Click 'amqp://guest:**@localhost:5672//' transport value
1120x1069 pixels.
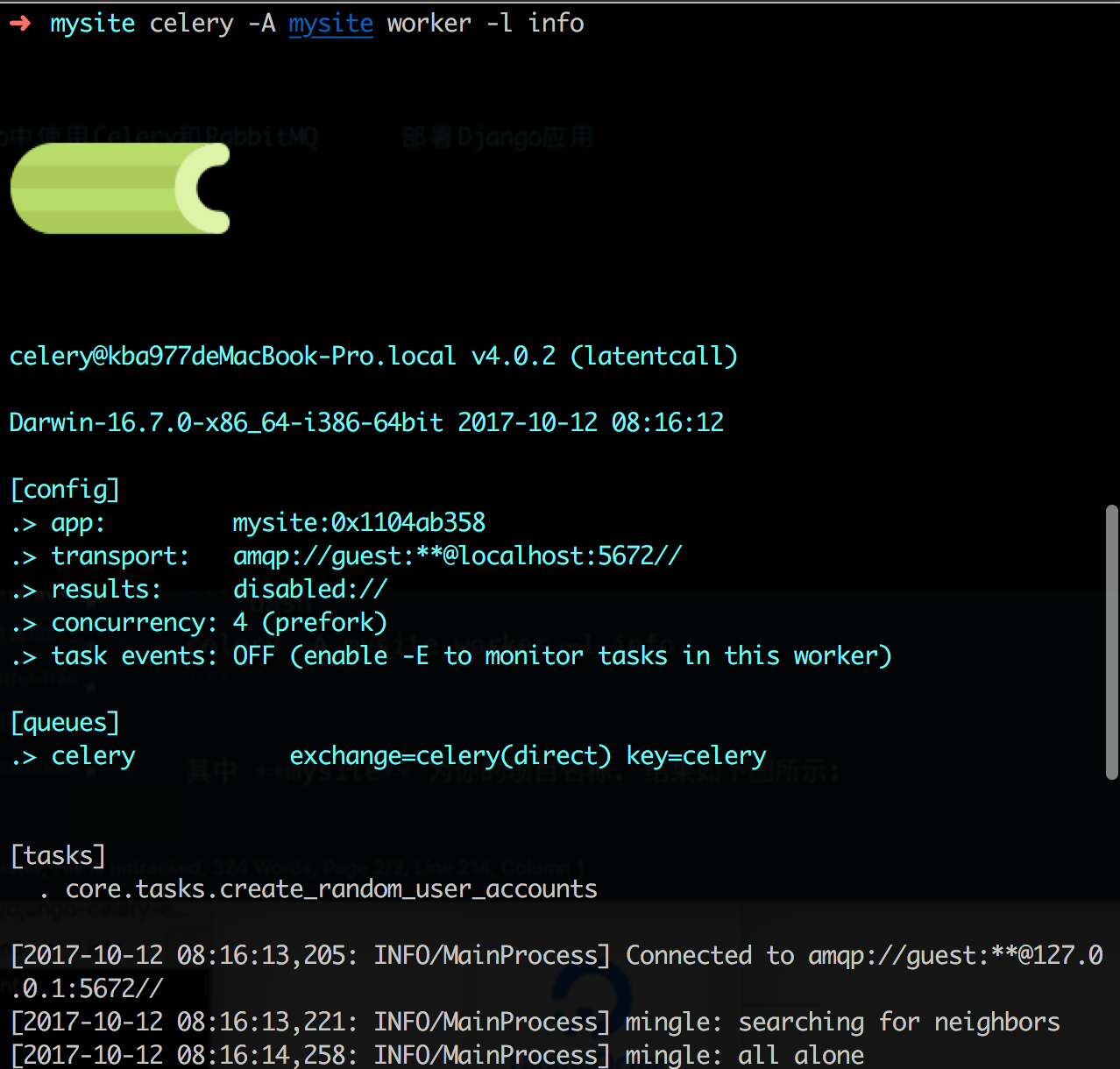(457, 556)
